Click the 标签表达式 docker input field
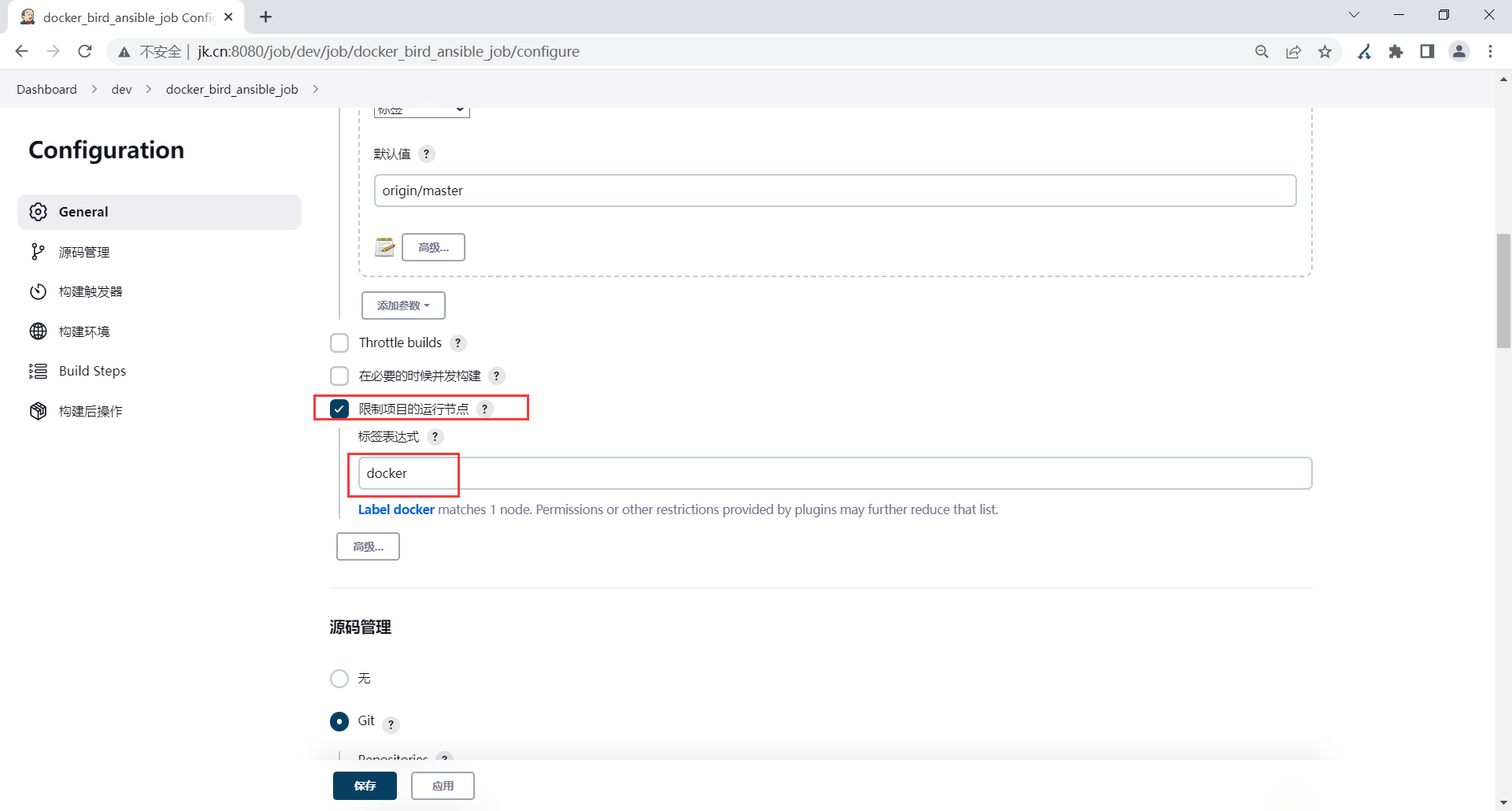 pos(835,473)
